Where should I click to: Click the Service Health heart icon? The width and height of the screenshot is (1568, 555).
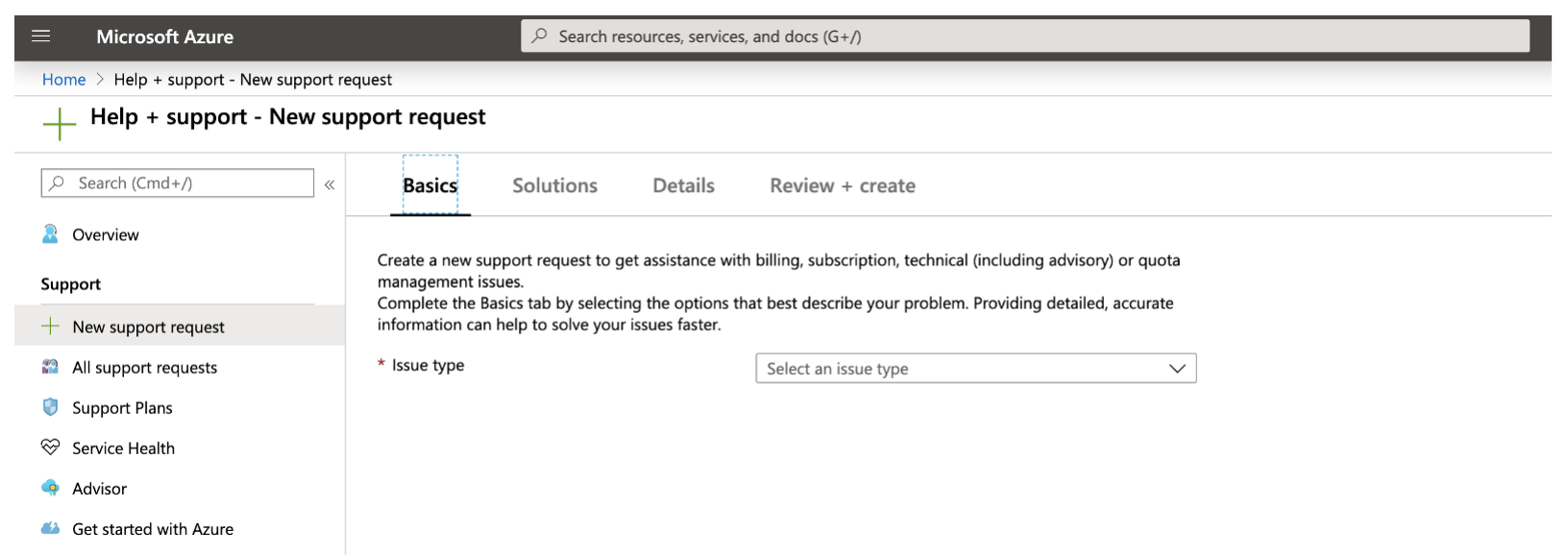point(50,447)
